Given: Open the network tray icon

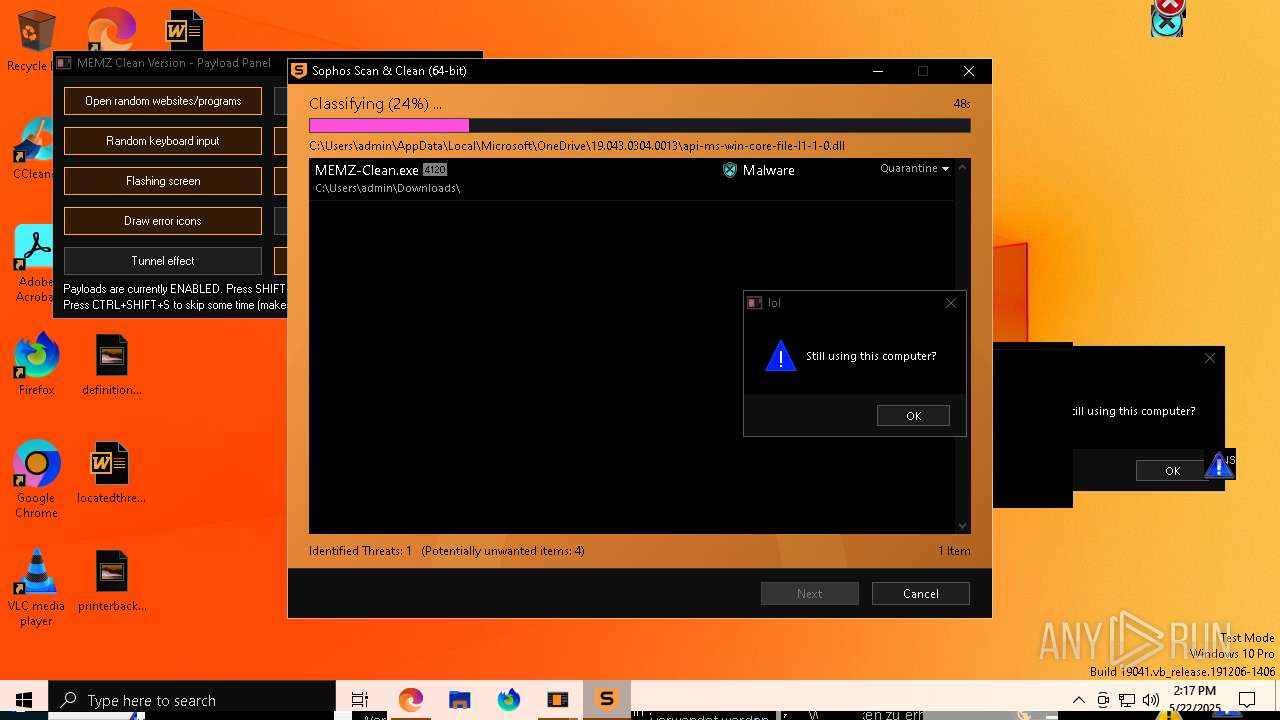Looking at the screenshot, I should point(1127,700).
